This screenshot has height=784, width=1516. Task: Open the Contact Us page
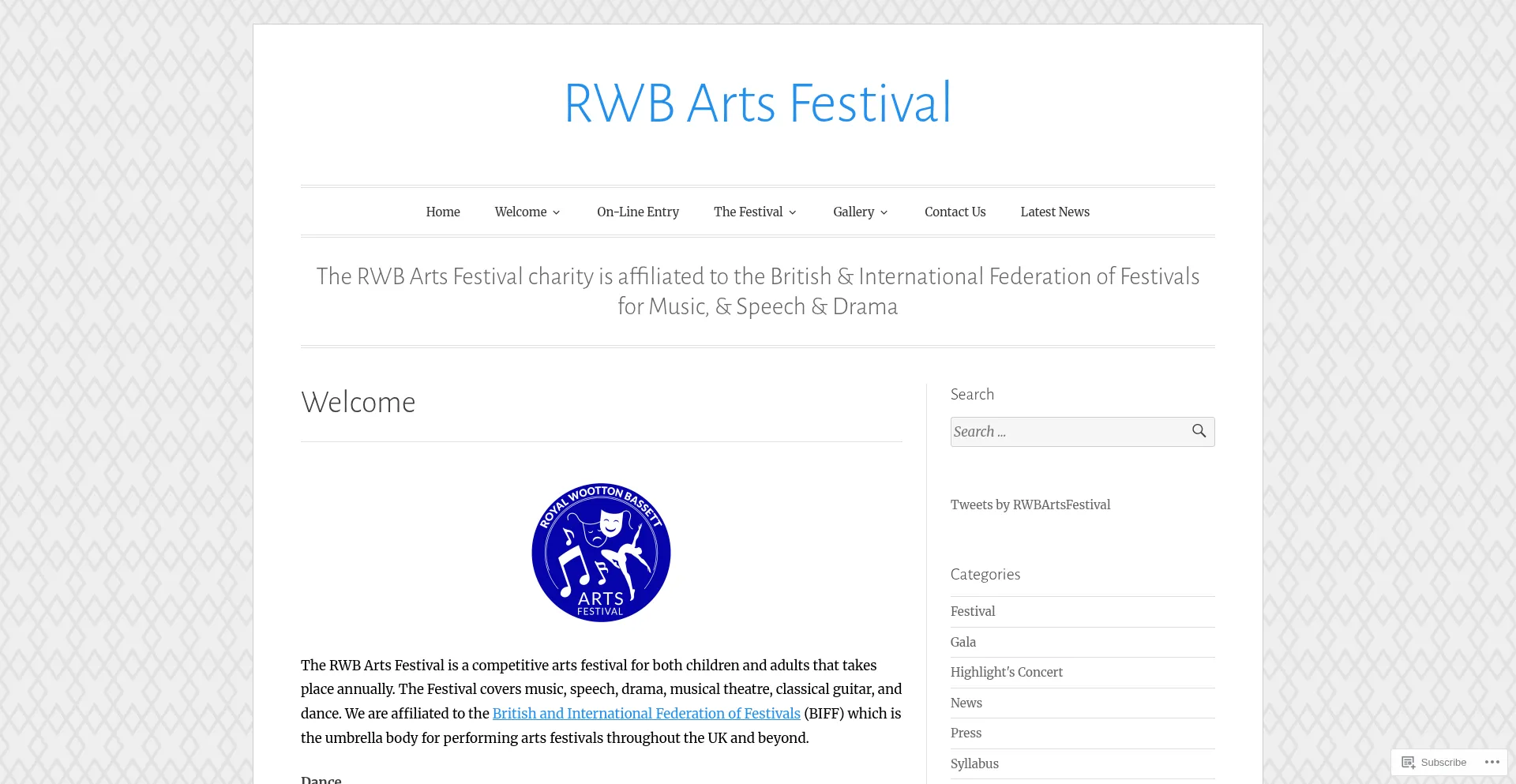(x=955, y=212)
